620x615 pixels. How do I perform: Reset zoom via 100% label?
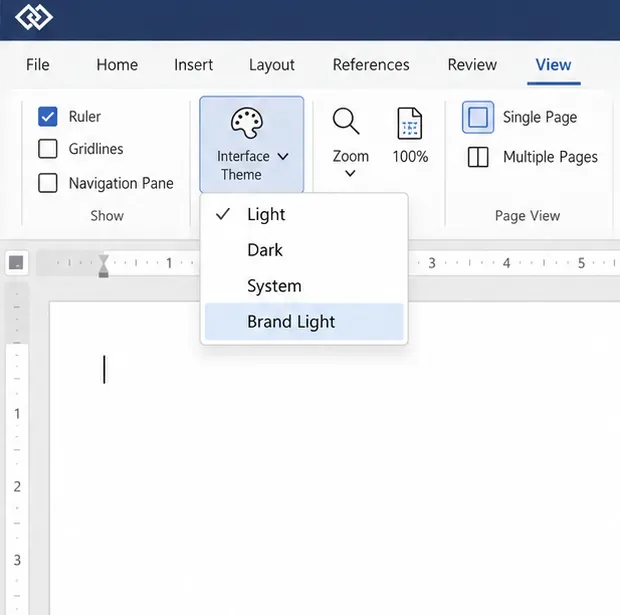(410, 157)
